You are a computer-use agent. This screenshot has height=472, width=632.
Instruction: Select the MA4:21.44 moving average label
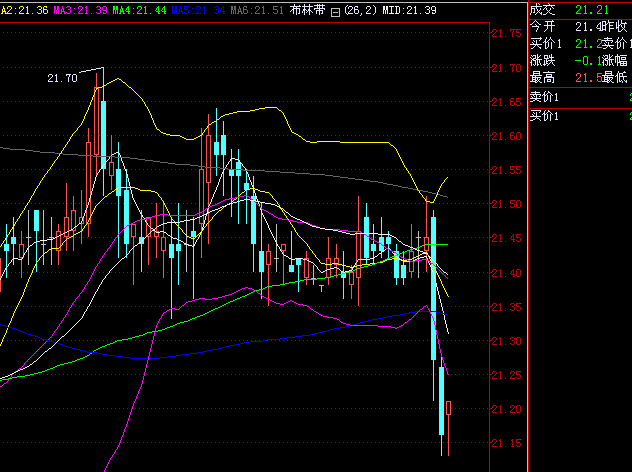tap(139, 10)
